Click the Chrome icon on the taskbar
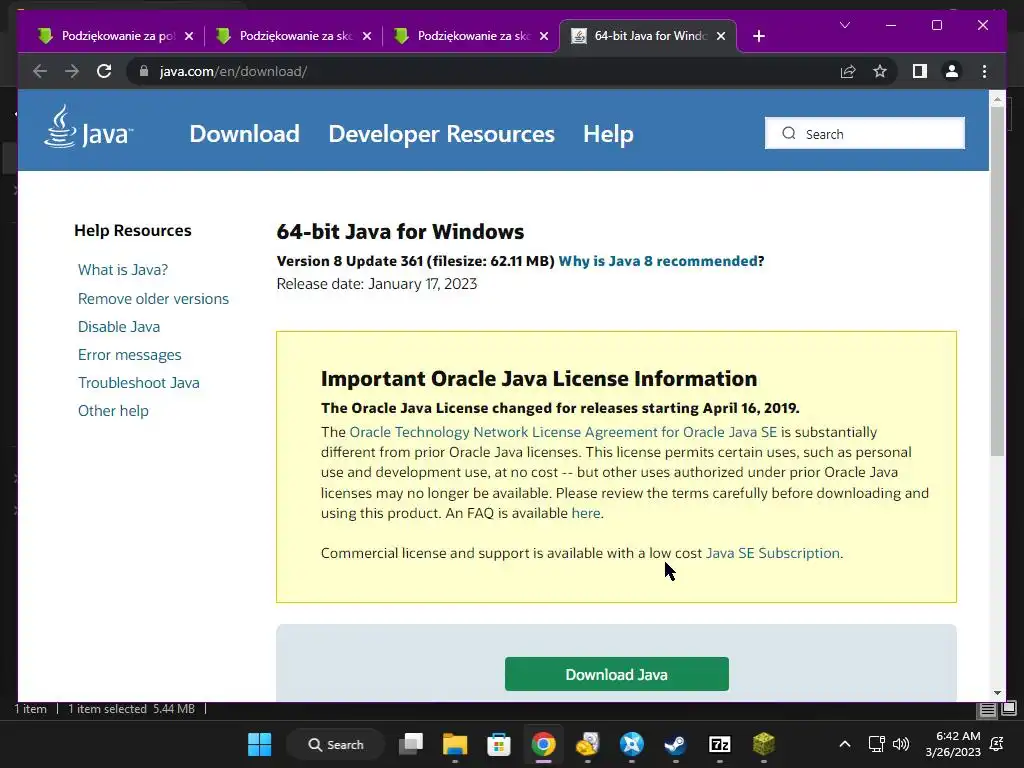This screenshot has height=768, width=1024. coord(543,744)
